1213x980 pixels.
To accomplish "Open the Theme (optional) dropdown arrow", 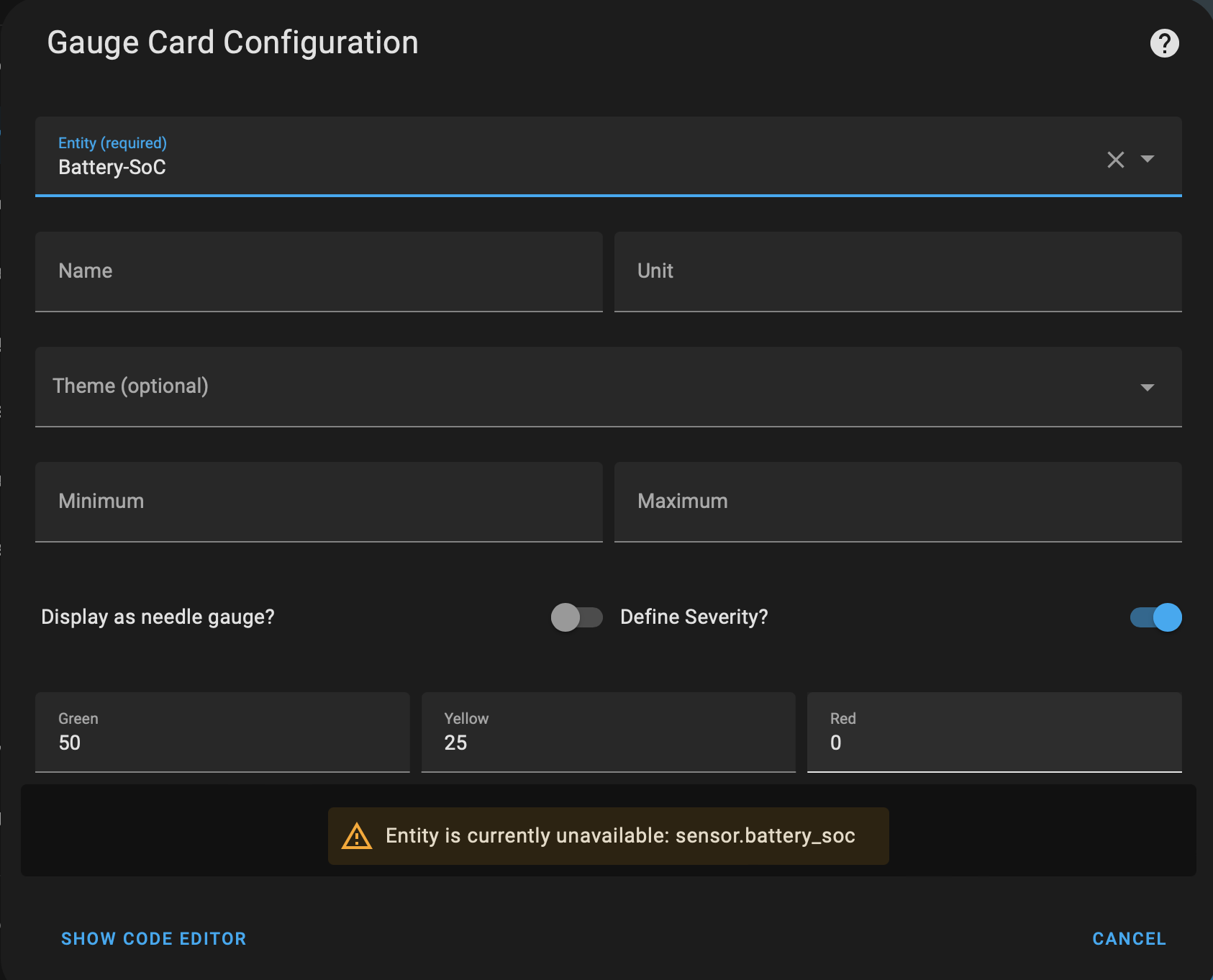I will [1148, 387].
